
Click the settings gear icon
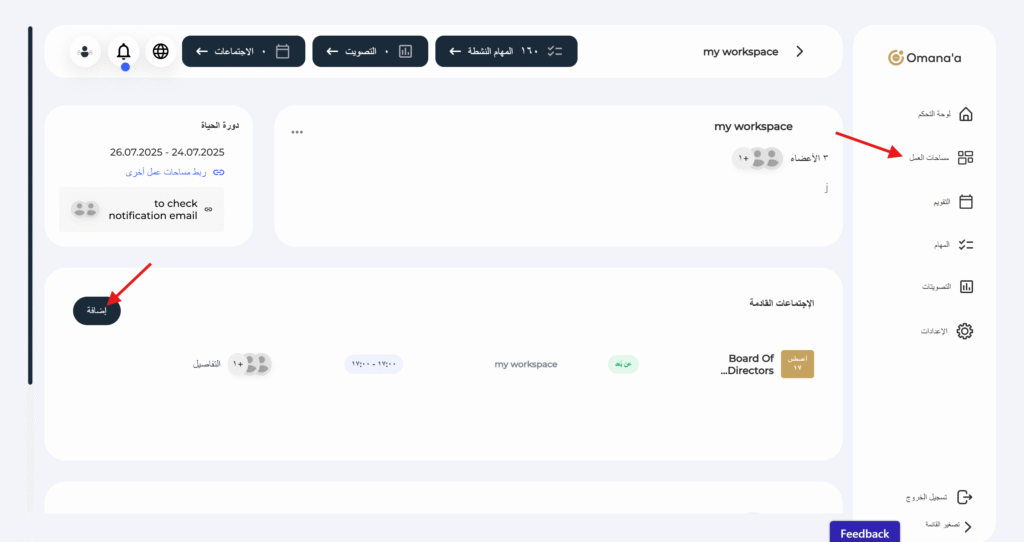pyautogui.click(x=965, y=331)
